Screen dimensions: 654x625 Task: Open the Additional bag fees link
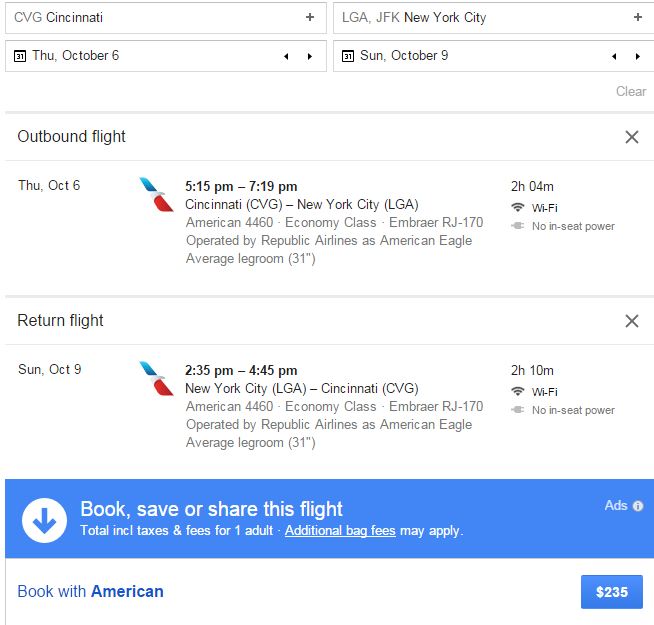coord(340,531)
